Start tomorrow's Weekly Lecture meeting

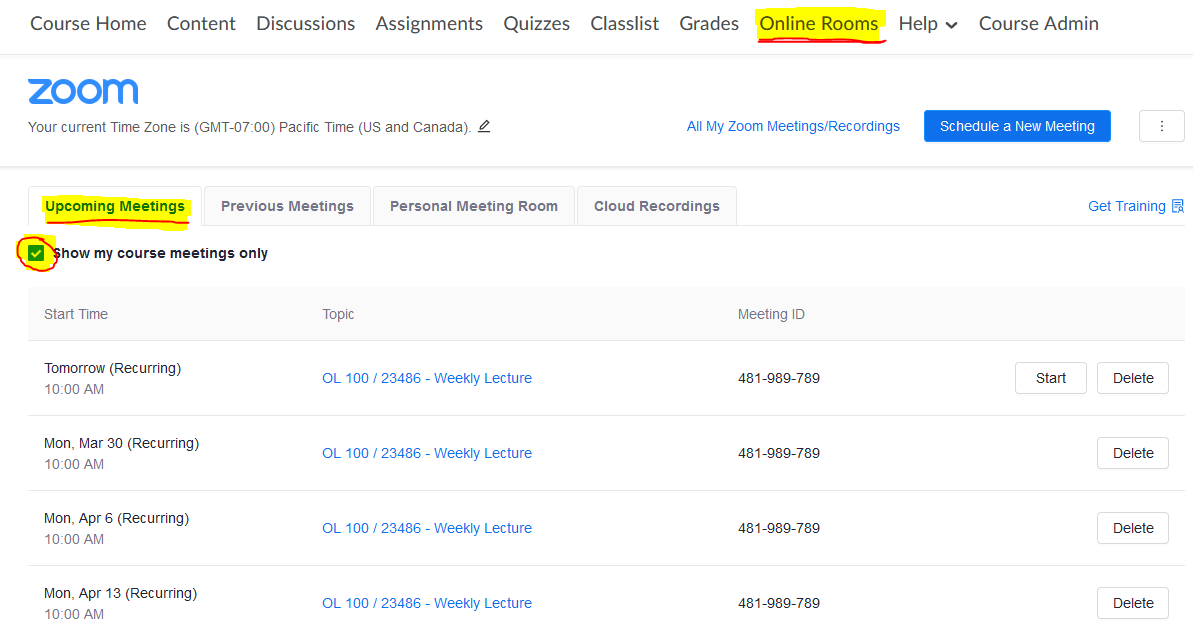pos(1050,378)
